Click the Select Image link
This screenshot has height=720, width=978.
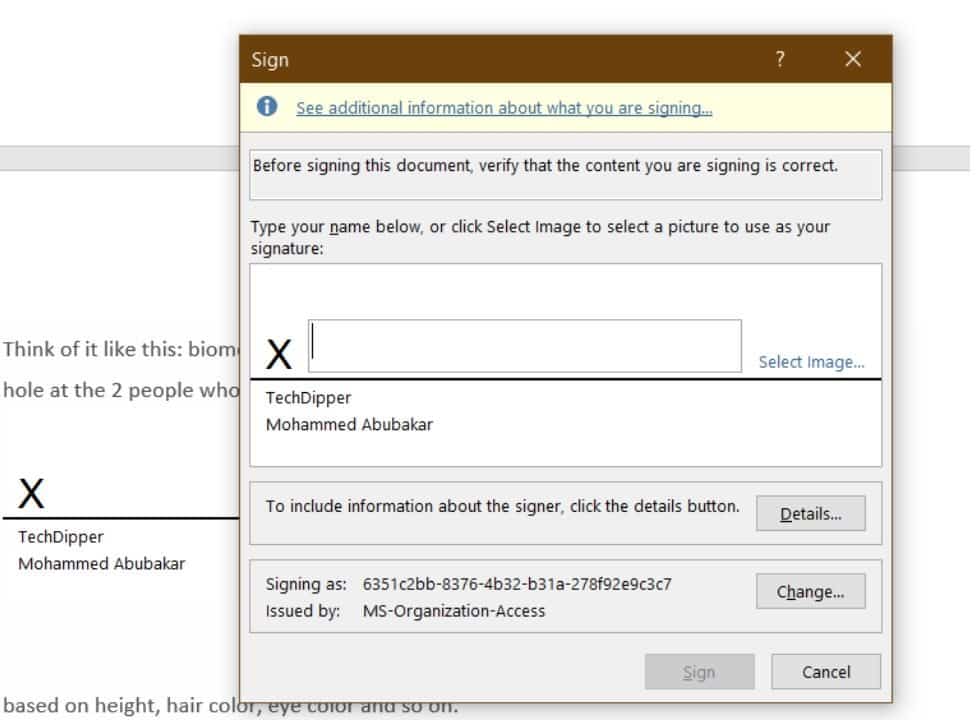pos(811,362)
